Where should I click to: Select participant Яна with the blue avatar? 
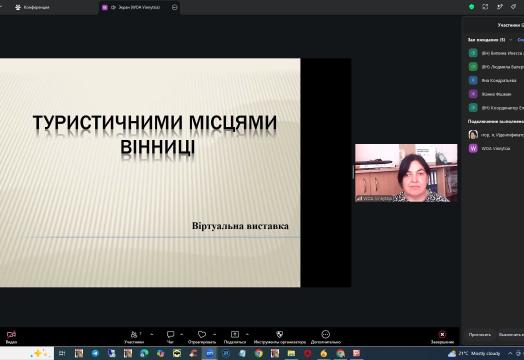[x=496, y=81]
